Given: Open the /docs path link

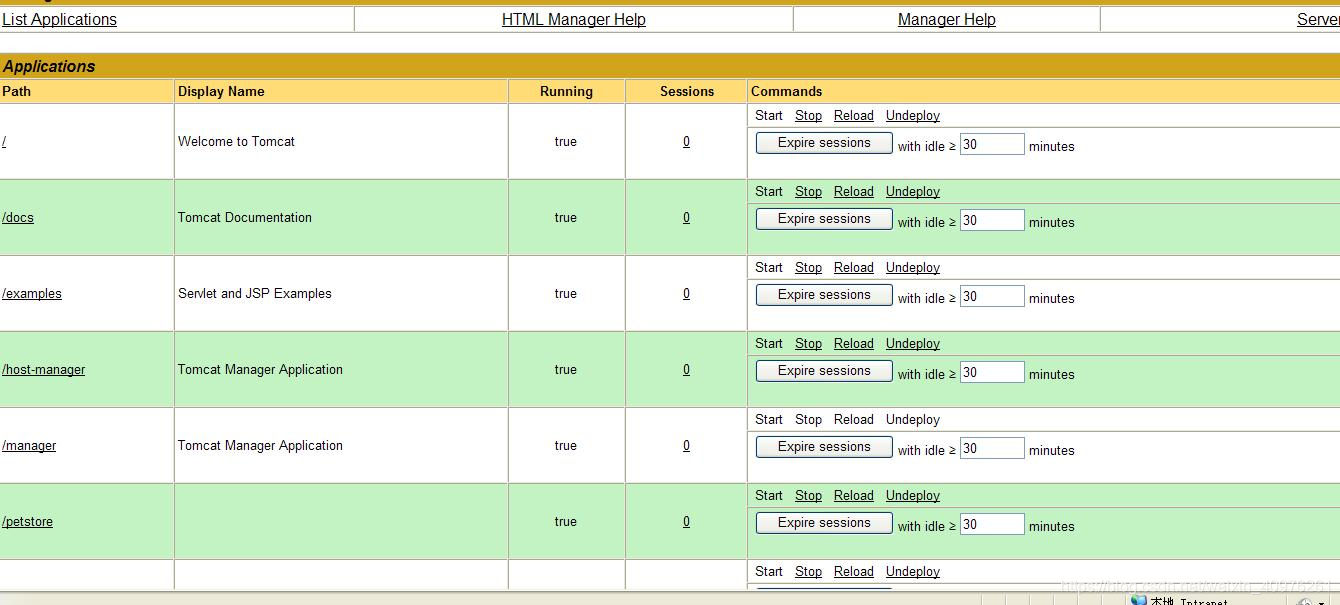Looking at the screenshot, I should pyautogui.click(x=18, y=217).
